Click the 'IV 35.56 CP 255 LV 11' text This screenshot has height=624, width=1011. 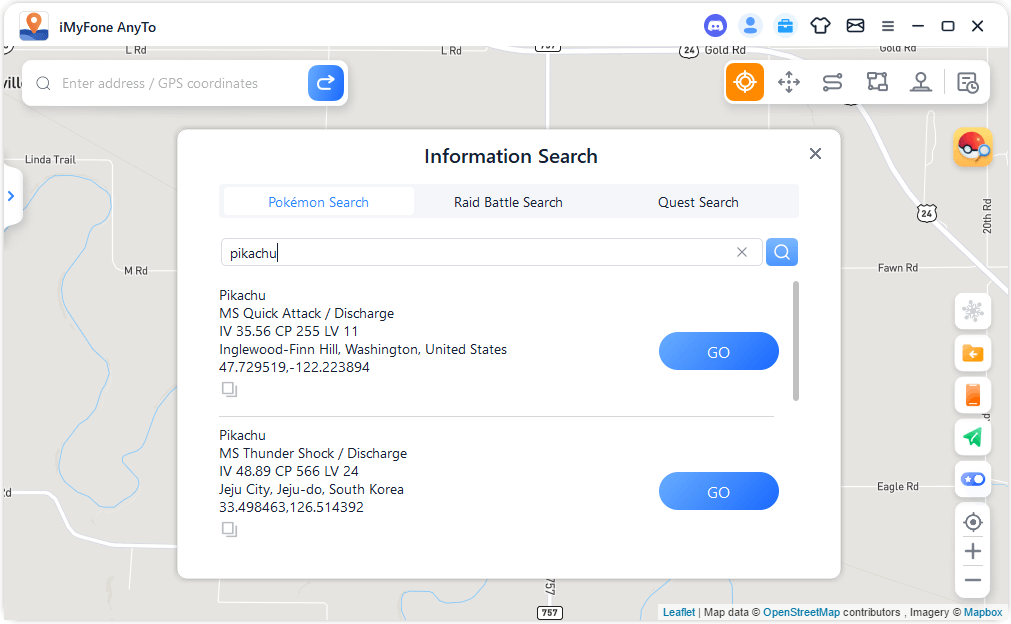tap(288, 331)
